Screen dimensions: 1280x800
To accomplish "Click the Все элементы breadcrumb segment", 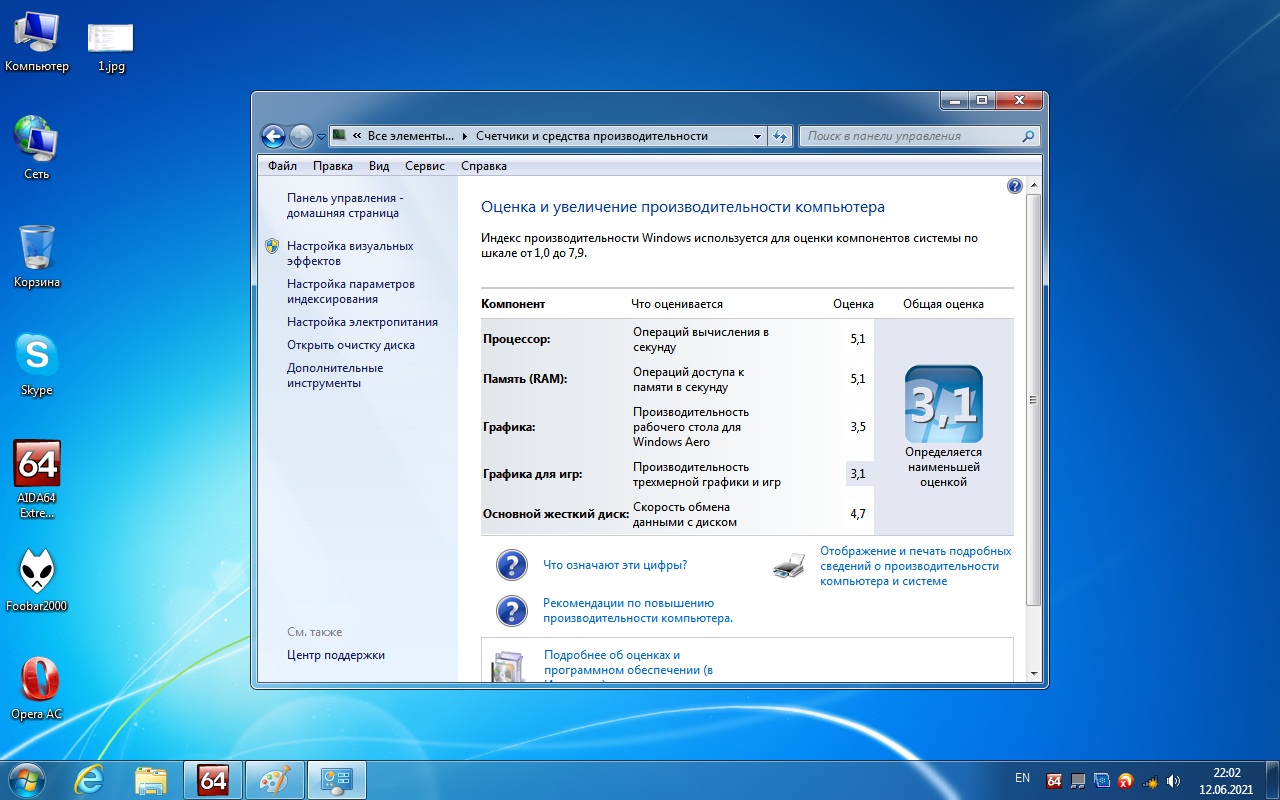I will point(411,136).
